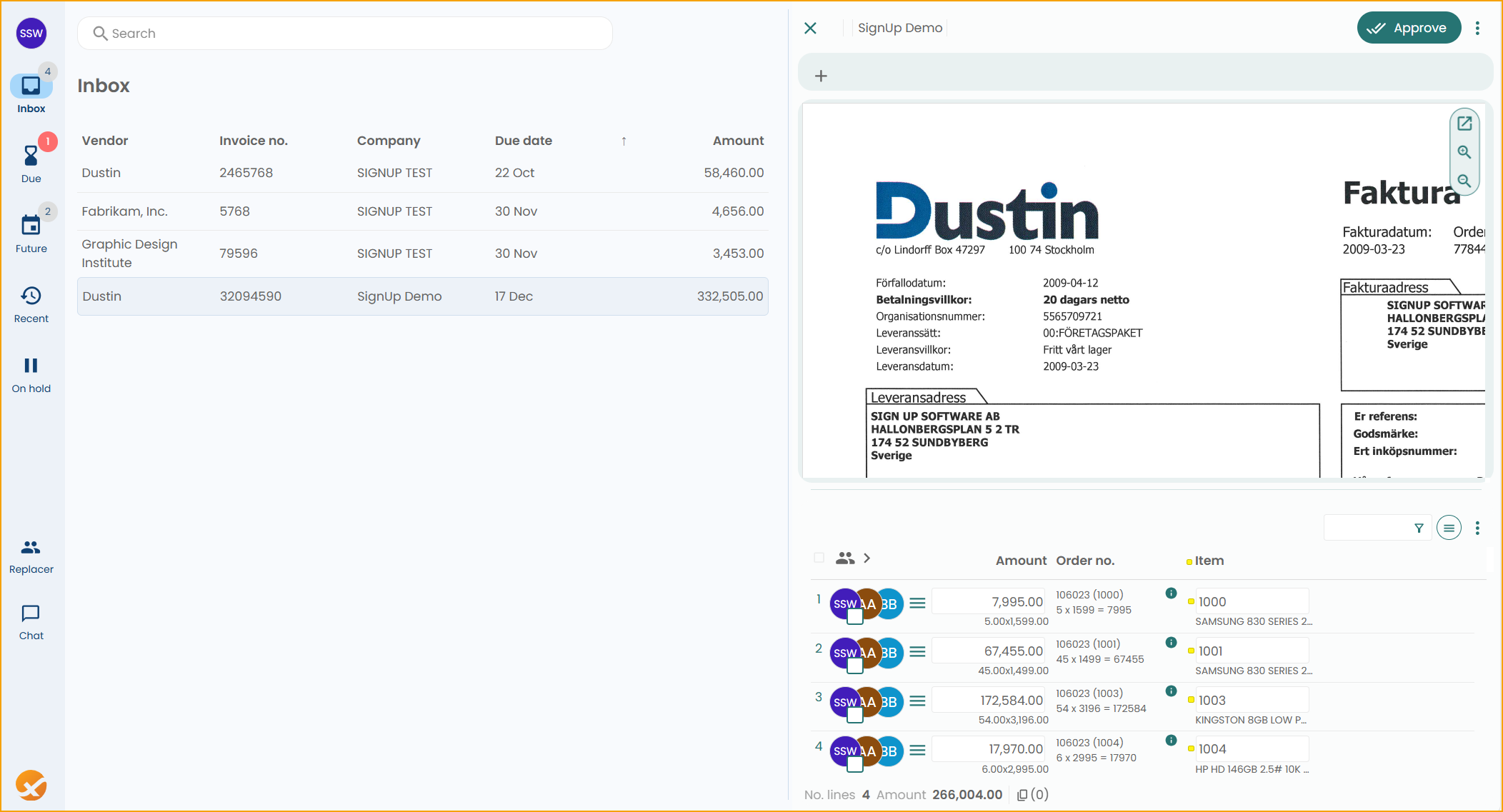
Task: Zoom in on the invoice preview
Action: tap(1464, 152)
